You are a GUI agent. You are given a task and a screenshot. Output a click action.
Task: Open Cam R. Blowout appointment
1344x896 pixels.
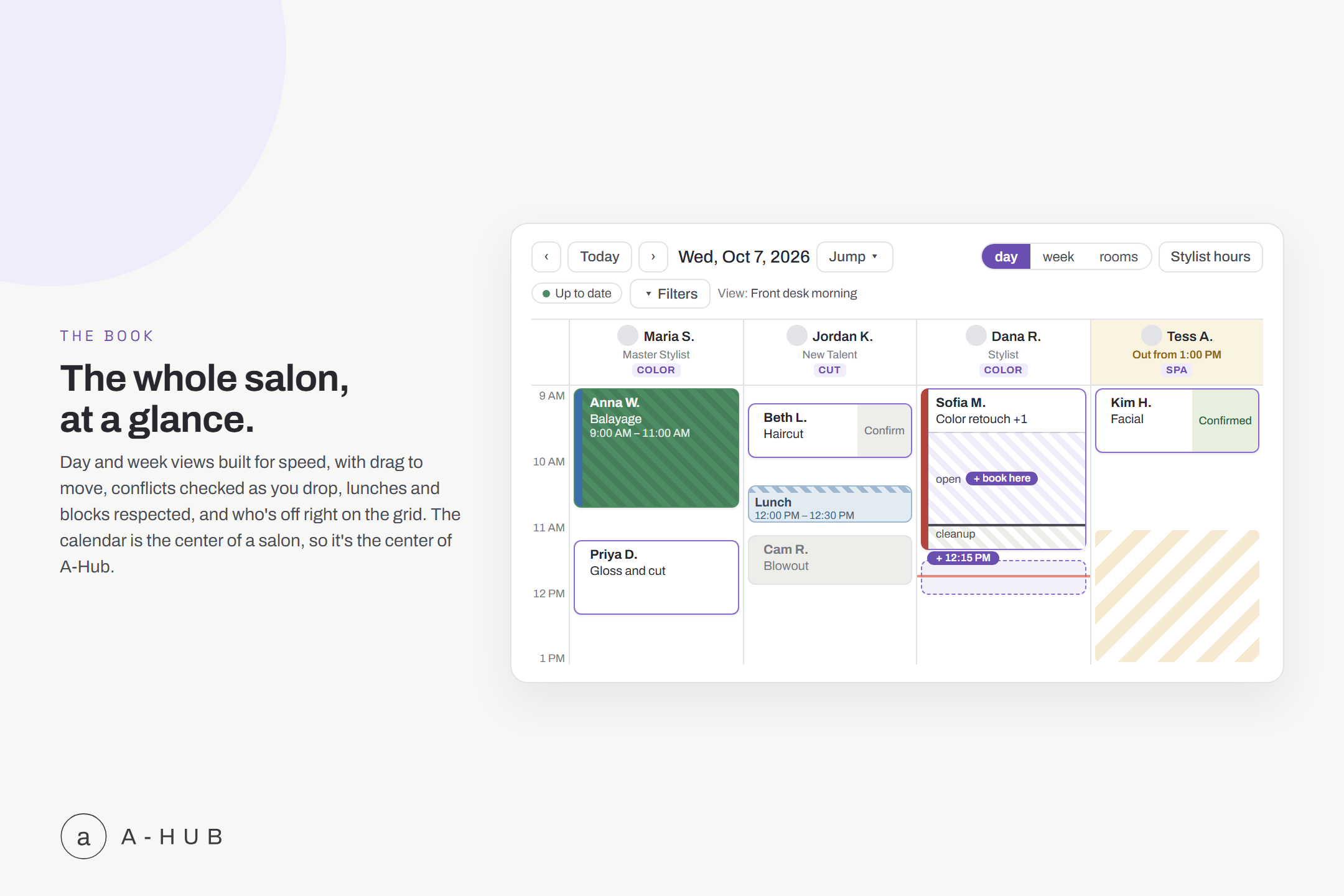(x=830, y=559)
